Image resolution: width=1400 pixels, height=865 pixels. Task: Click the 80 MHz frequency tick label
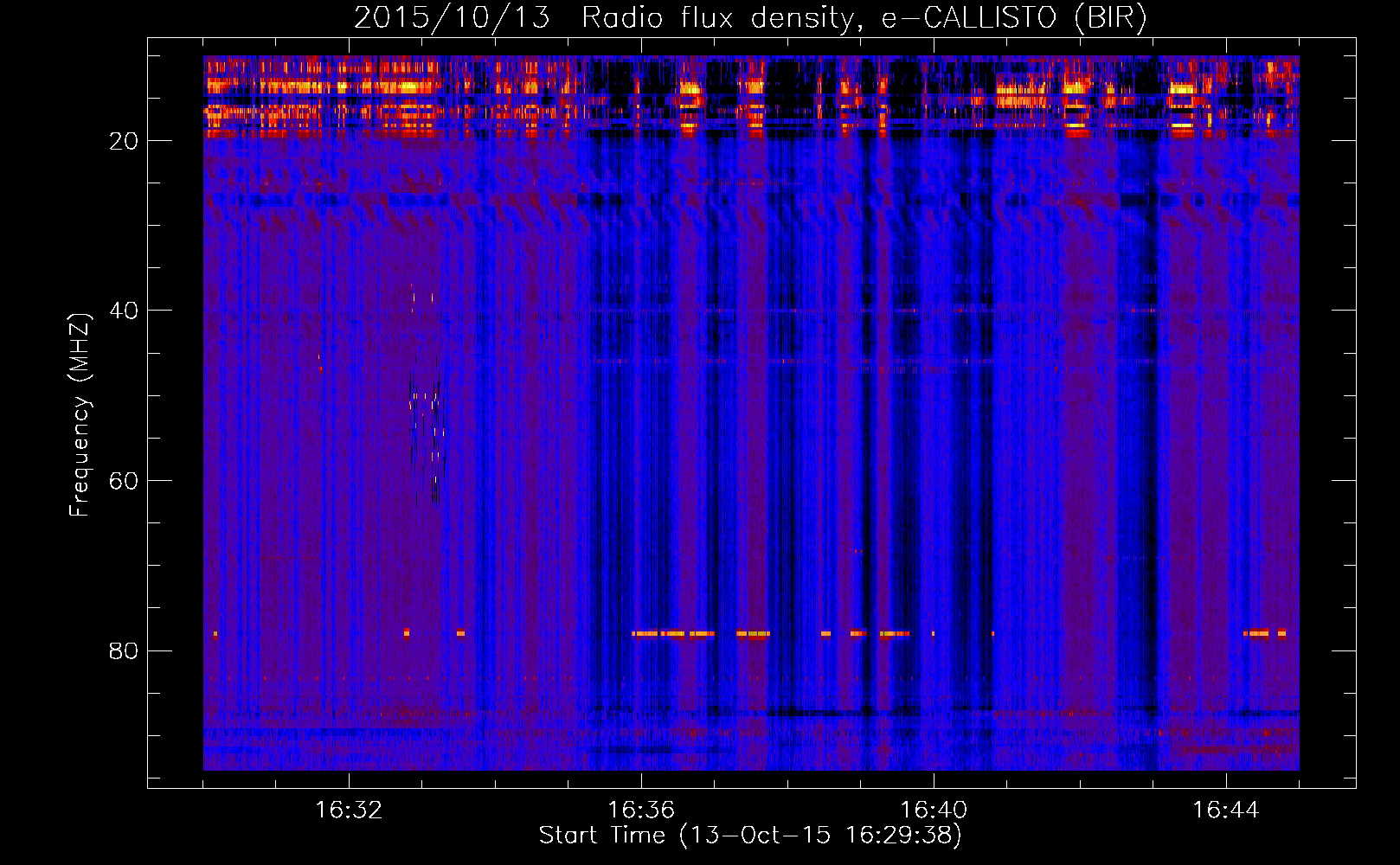[124, 651]
